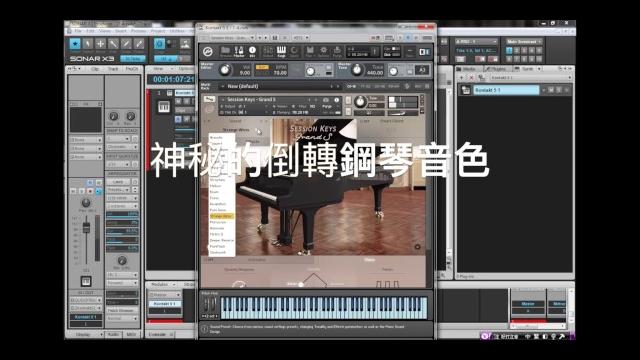
Task: Toggle the instrument Solo (S) button in Kontakt
Action: [x=348, y=100]
